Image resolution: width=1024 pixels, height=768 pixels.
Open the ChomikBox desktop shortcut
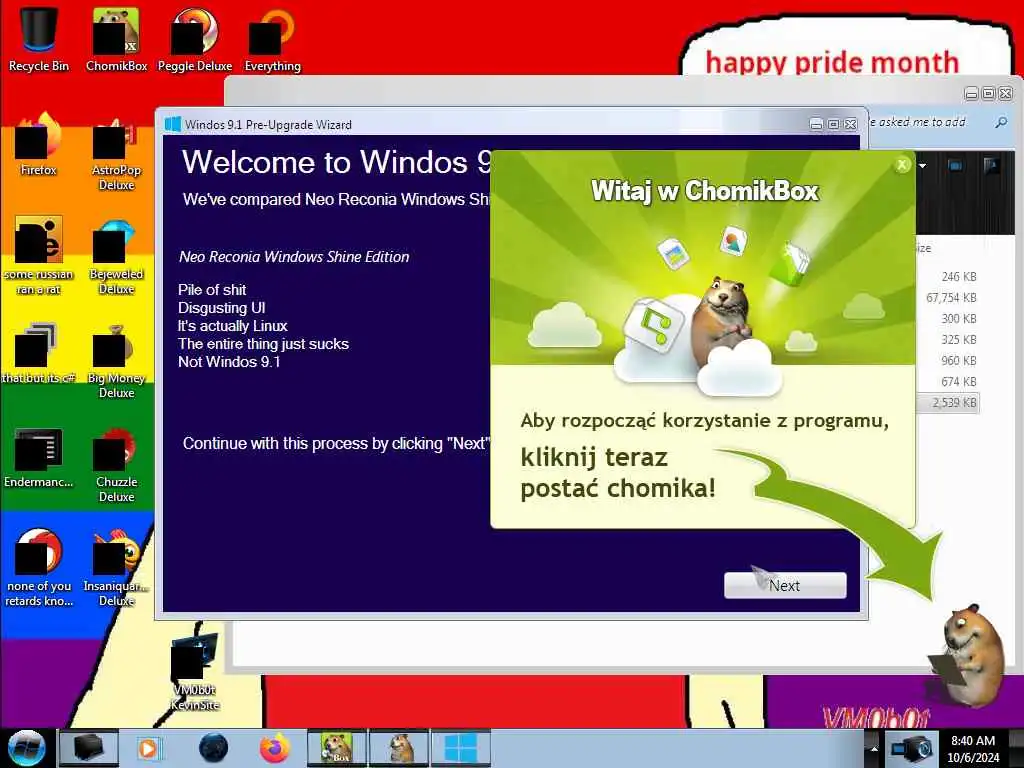point(116,39)
